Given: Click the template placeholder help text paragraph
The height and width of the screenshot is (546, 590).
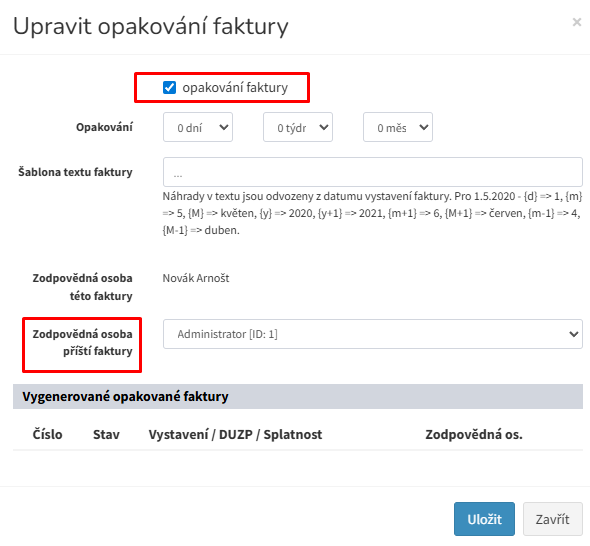Looking at the screenshot, I should (x=373, y=213).
